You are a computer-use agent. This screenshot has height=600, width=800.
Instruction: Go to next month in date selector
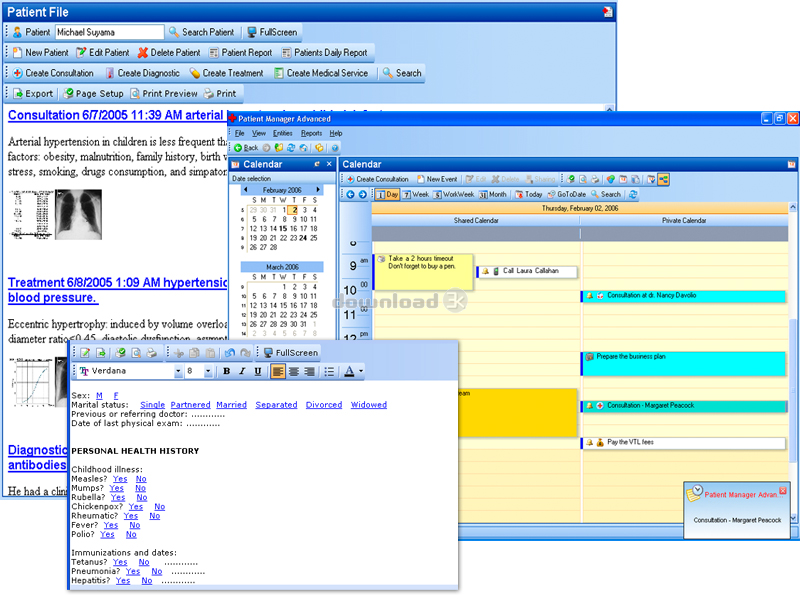pyautogui.click(x=318, y=190)
